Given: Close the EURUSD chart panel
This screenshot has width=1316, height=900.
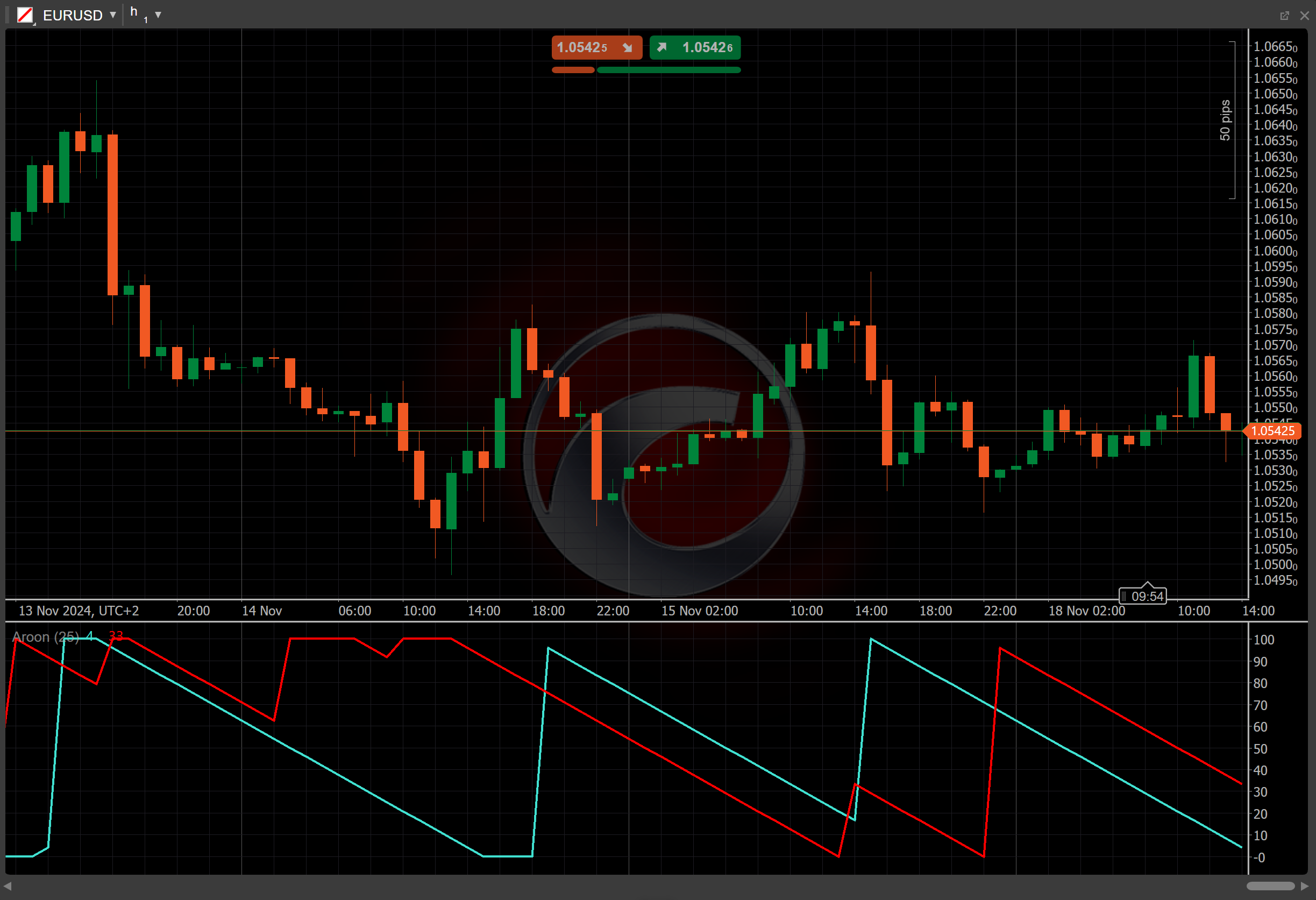Looking at the screenshot, I should pyautogui.click(x=1305, y=15).
